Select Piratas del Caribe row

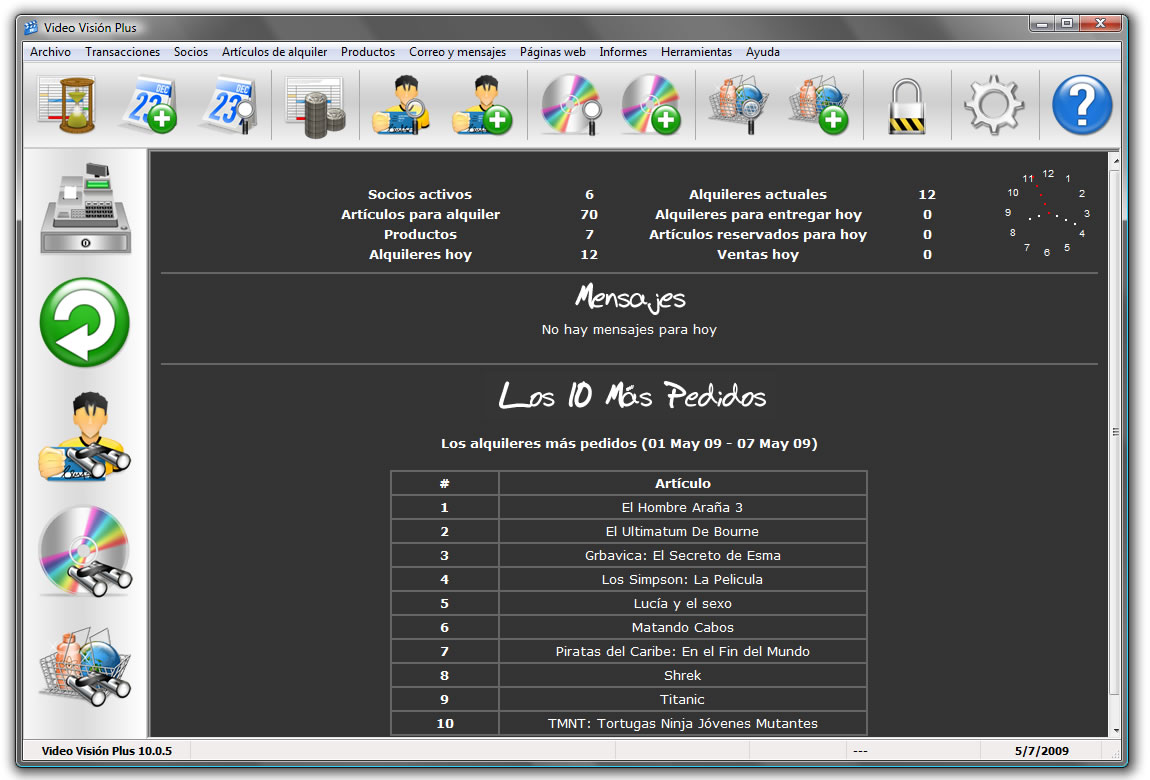click(x=629, y=651)
